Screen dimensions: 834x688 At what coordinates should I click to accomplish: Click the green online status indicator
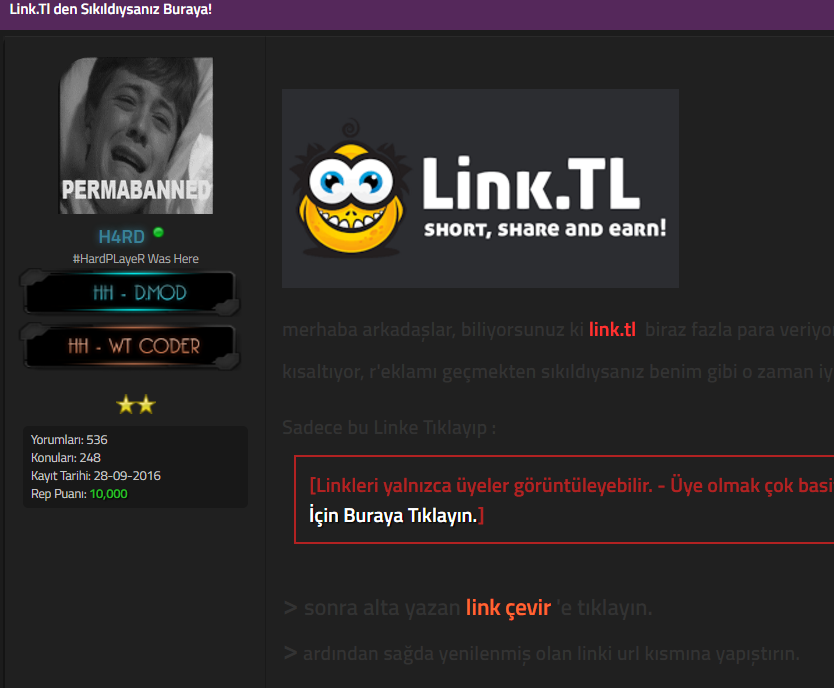click(159, 232)
